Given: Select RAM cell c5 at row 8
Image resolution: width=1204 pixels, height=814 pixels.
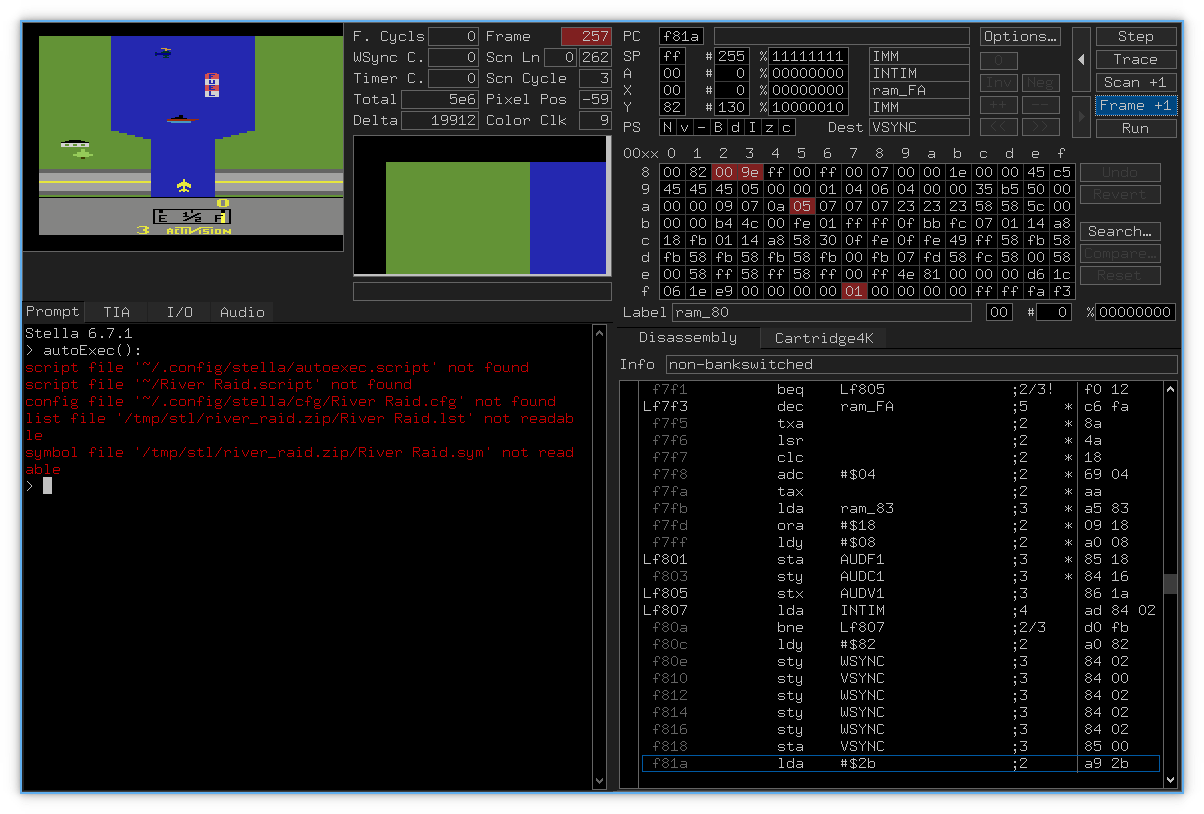Looking at the screenshot, I should point(1062,172).
